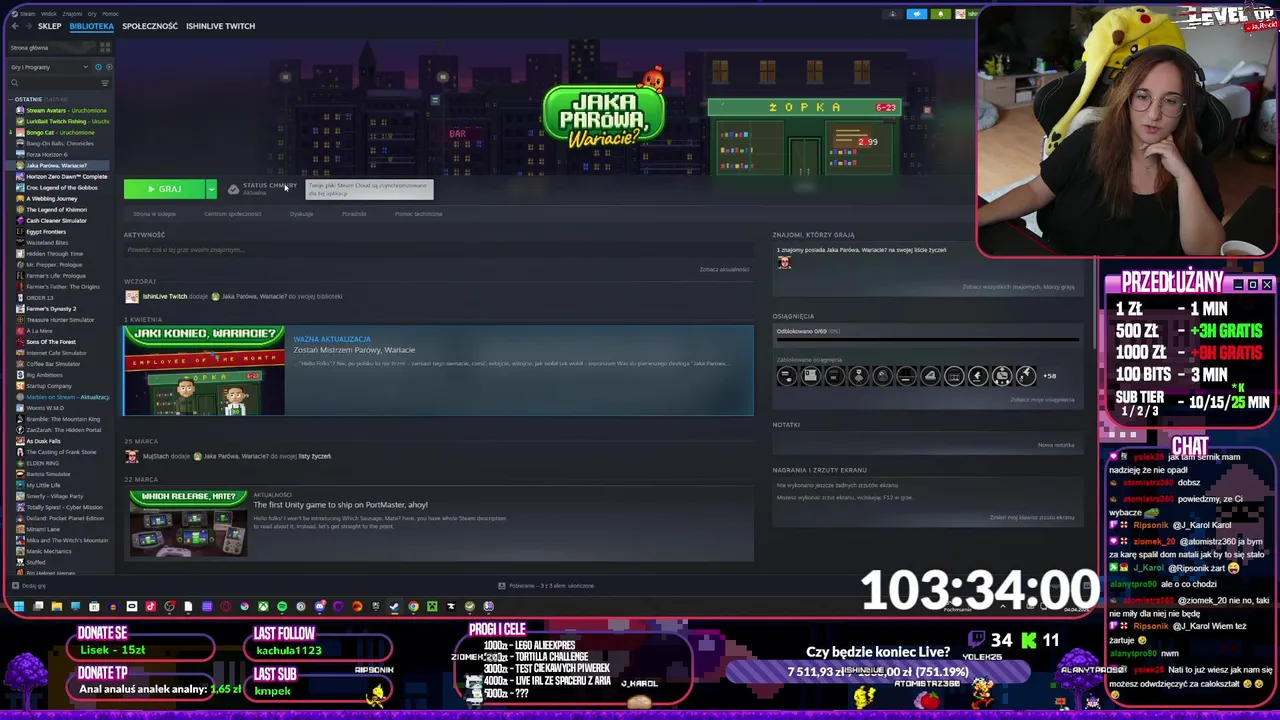Open the ISHINLIVE TWITCH profile tab
This screenshot has width=1280, height=720.
[x=220, y=26]
